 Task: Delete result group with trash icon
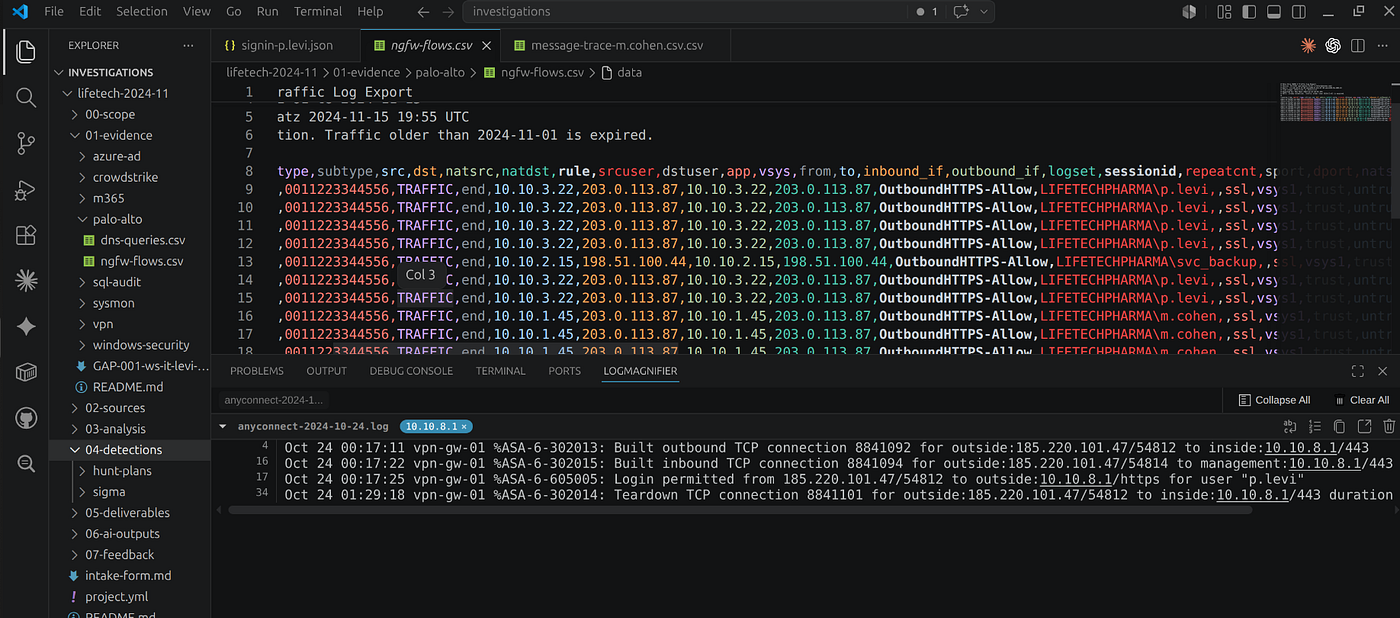pyautogui.click(x=1389, y=426)
